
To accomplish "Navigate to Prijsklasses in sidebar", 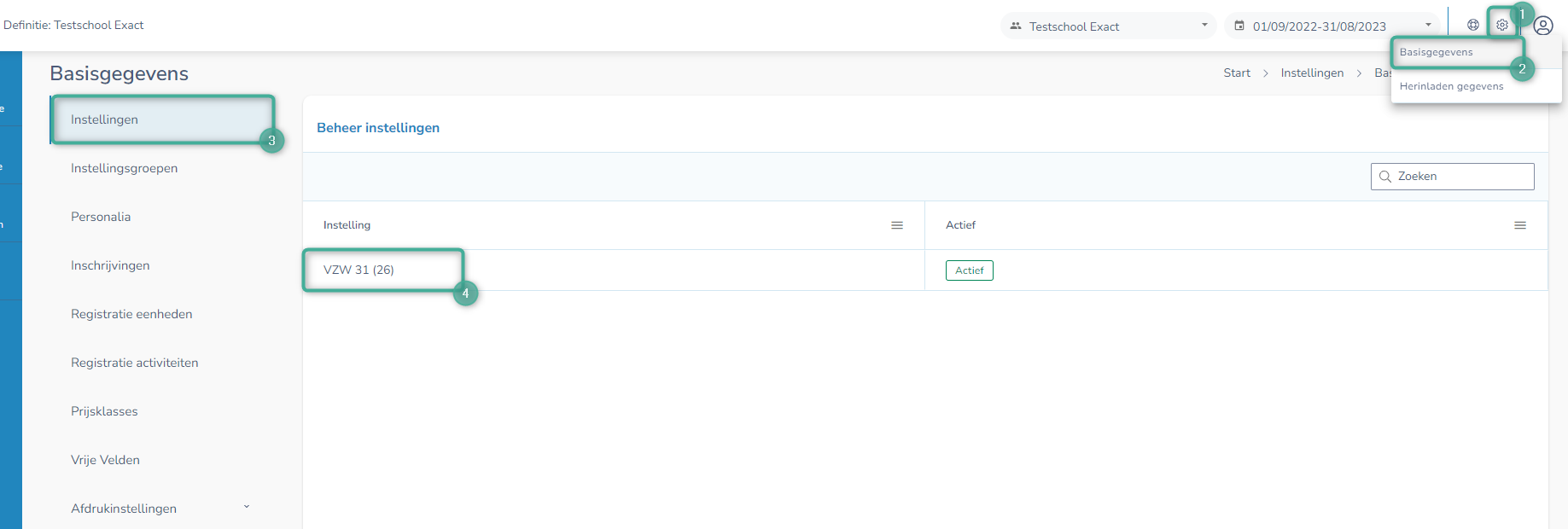I will pos(104,411).
